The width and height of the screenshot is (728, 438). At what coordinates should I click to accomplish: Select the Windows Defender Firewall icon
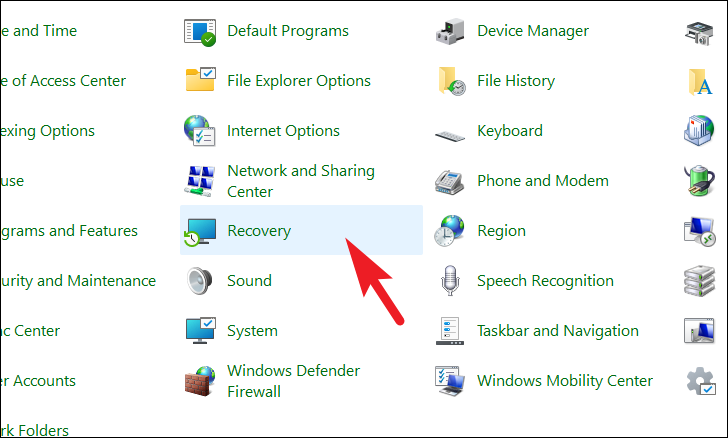[x=201, y=381]
